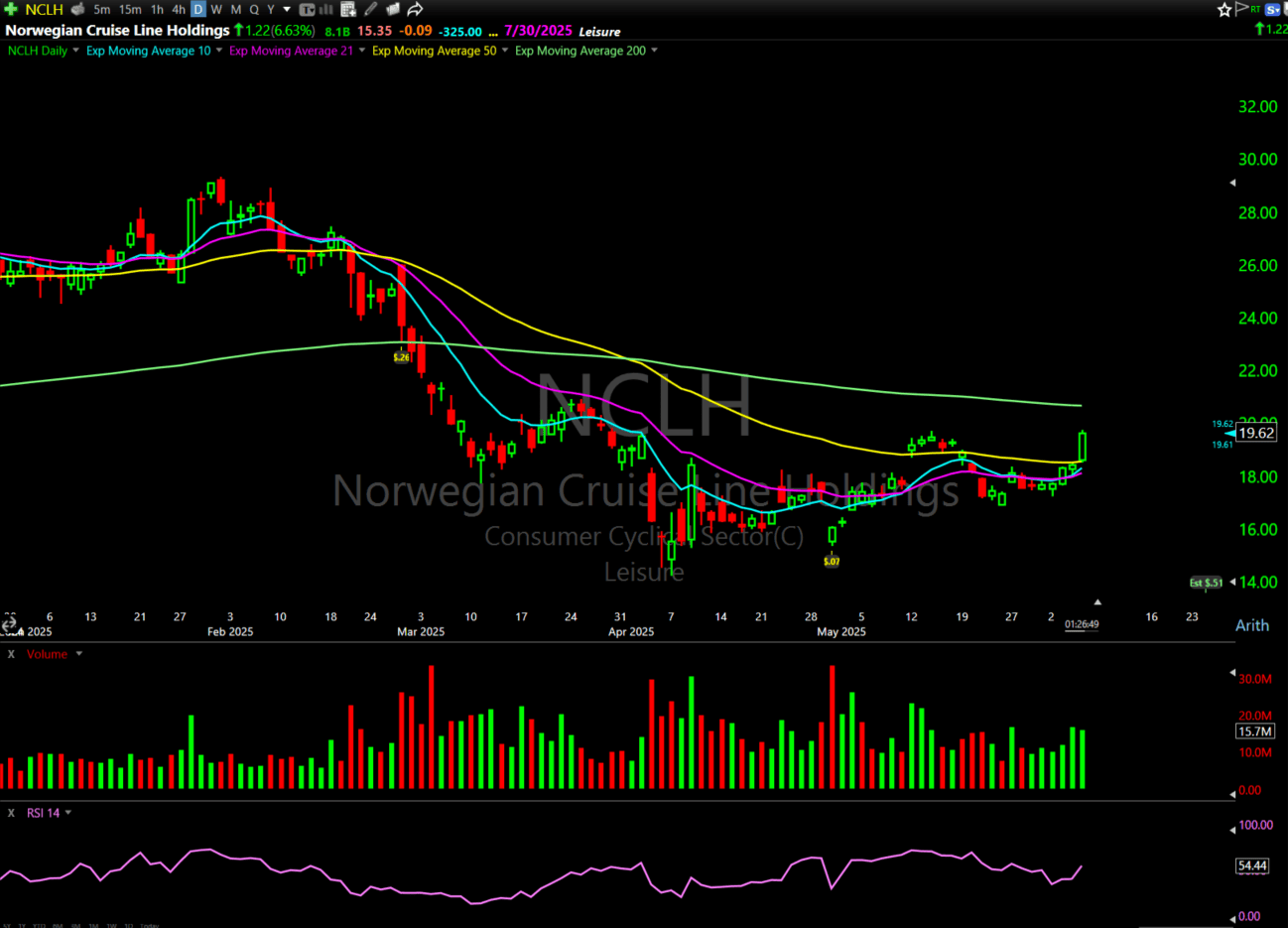Image resolution: width=1288 pixels, height=928 pixels.
Task: Click the 19.62 current price label
Action: click(x=1255, y=433)
